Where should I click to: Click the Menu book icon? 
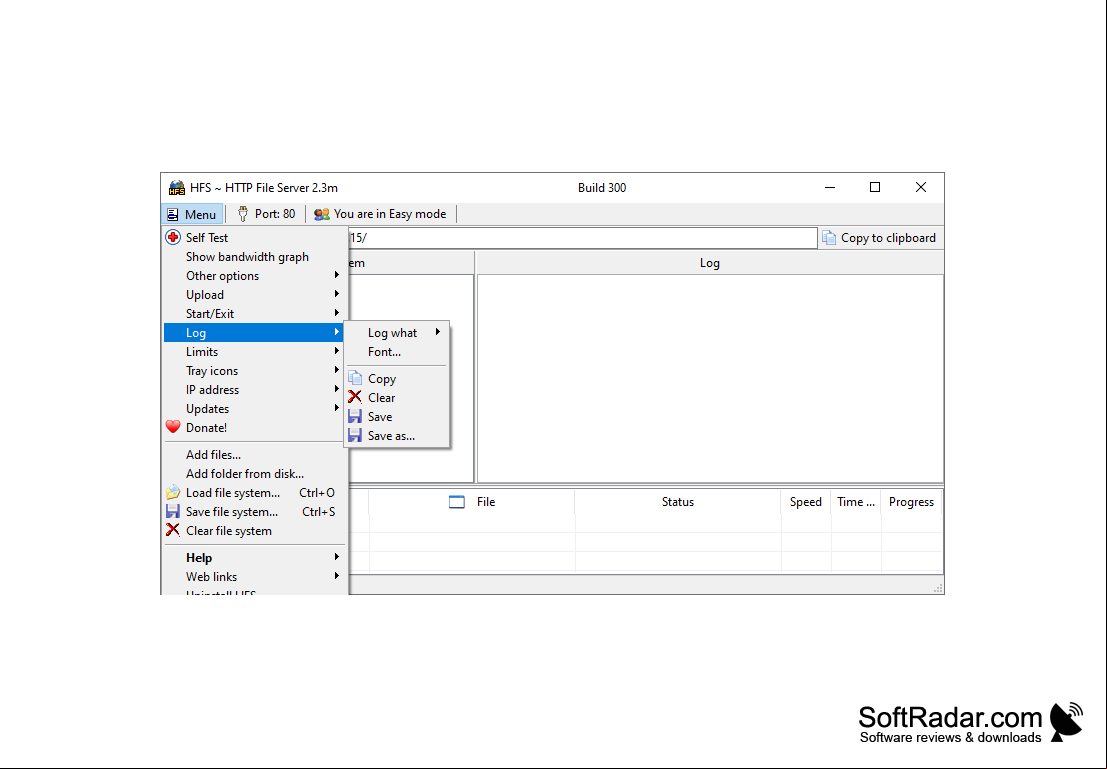(172, 214)
